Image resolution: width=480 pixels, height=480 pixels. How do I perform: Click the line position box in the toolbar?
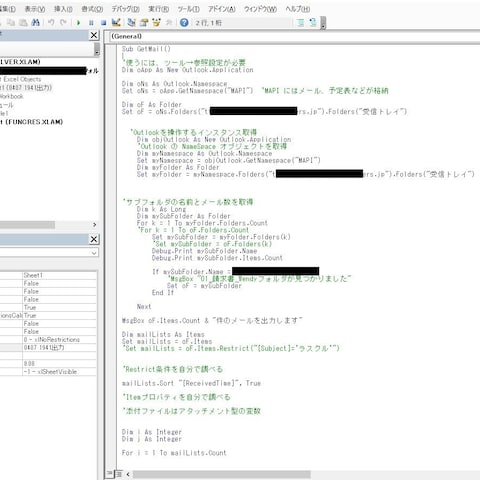pos(242,23)
